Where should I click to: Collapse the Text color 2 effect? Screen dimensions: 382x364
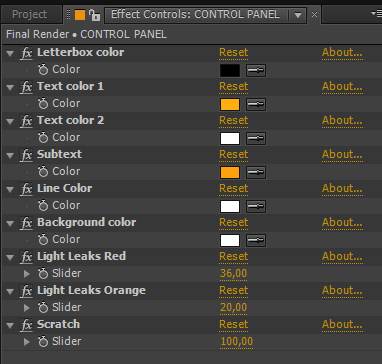[x=10, y=122]
